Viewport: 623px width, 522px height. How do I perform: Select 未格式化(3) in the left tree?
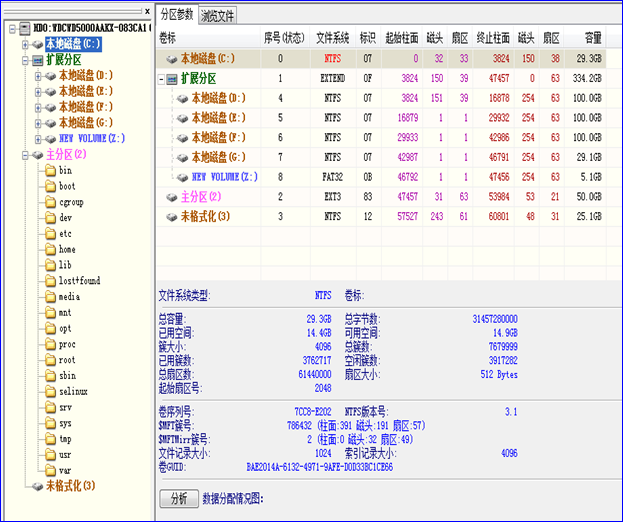click(x=71, y=486)
